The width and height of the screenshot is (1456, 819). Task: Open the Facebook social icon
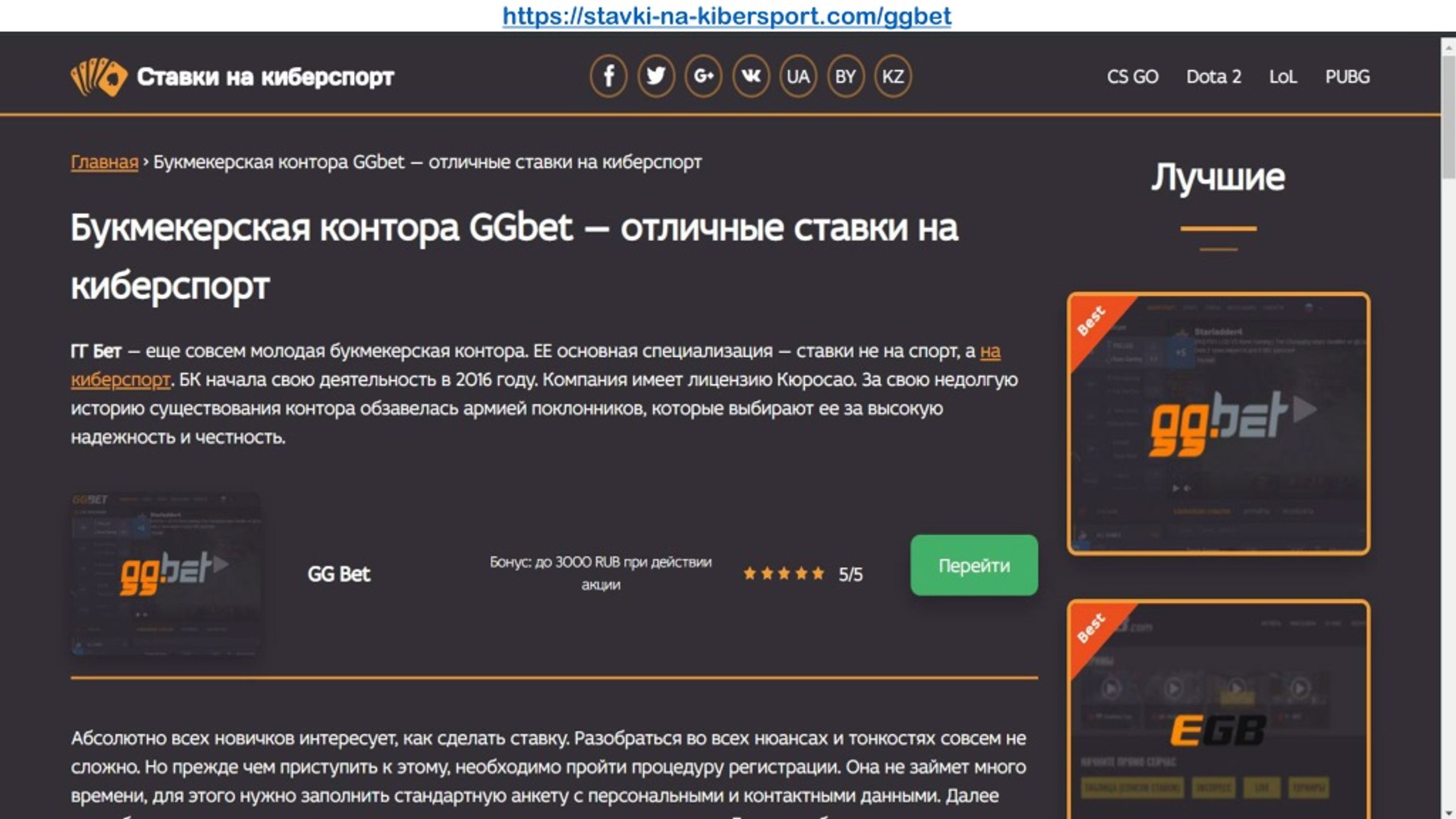pos(609,76)
